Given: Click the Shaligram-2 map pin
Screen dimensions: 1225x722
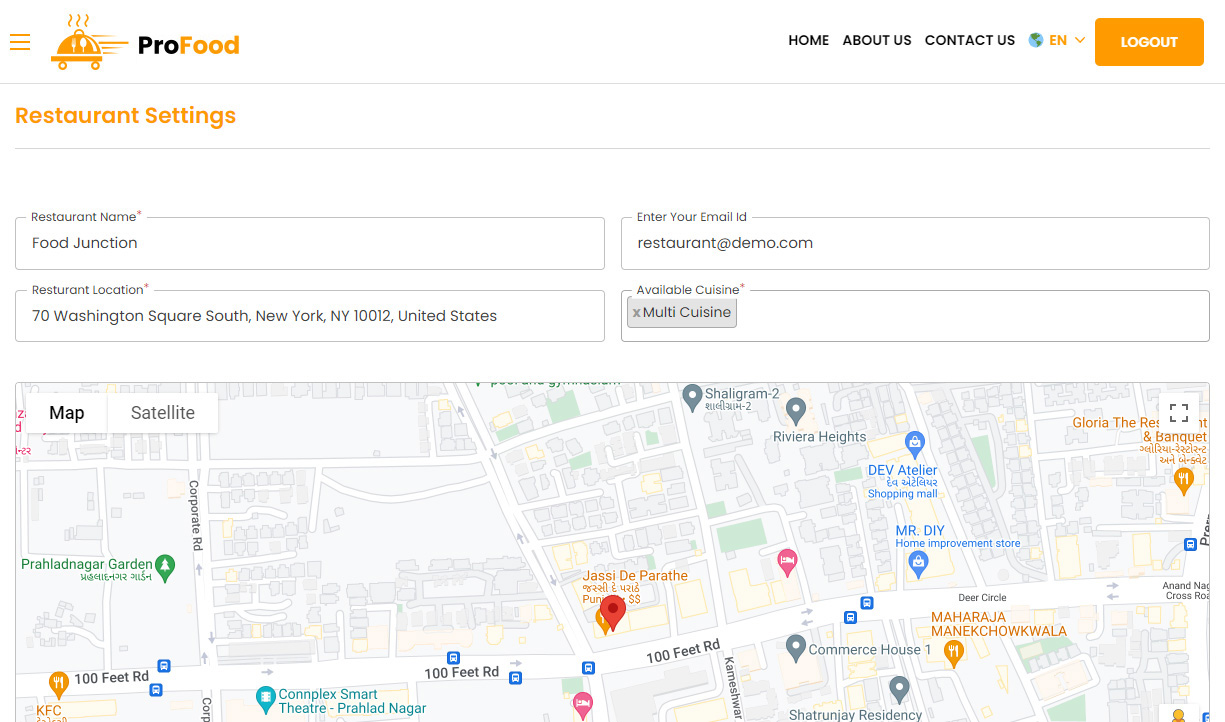Looking at the screenshot, I should pyautogui.click(x=691, y=398).
